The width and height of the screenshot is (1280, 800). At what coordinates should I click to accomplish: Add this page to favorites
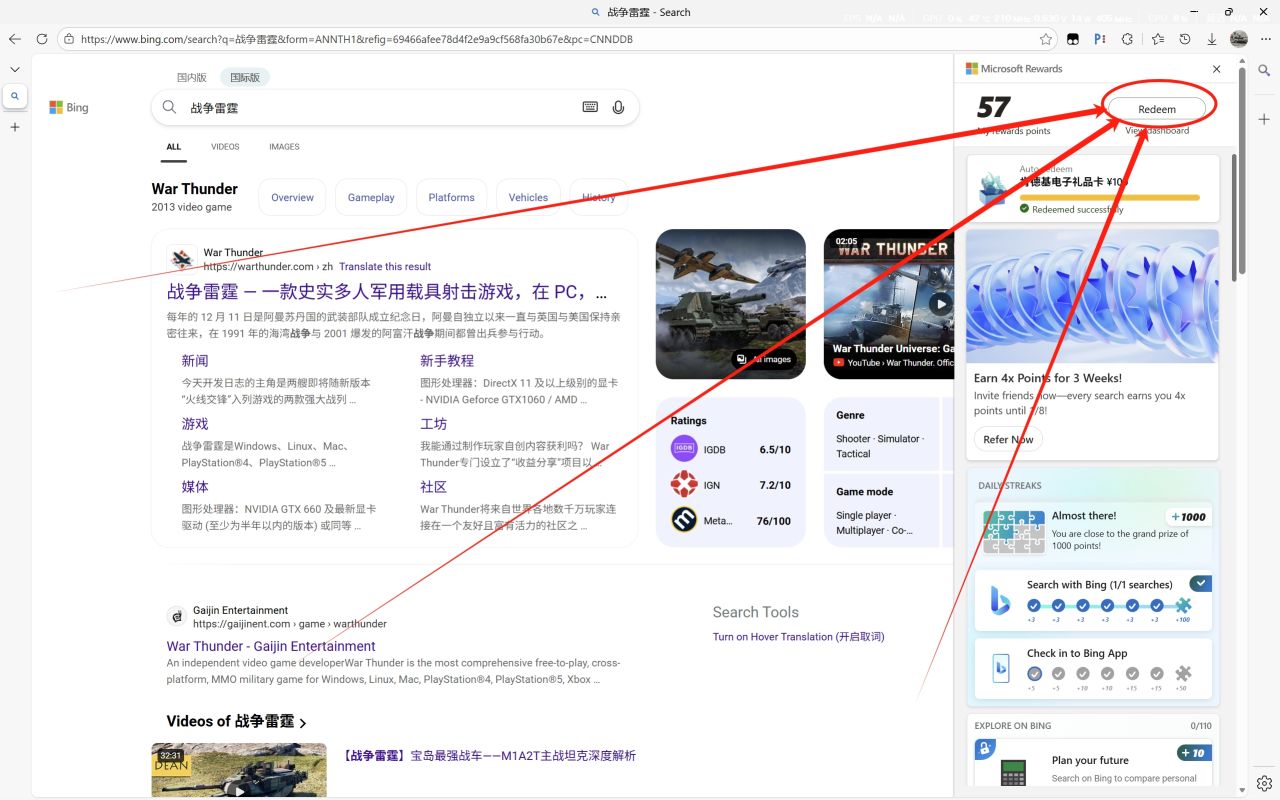click(x=1046, y=39)
